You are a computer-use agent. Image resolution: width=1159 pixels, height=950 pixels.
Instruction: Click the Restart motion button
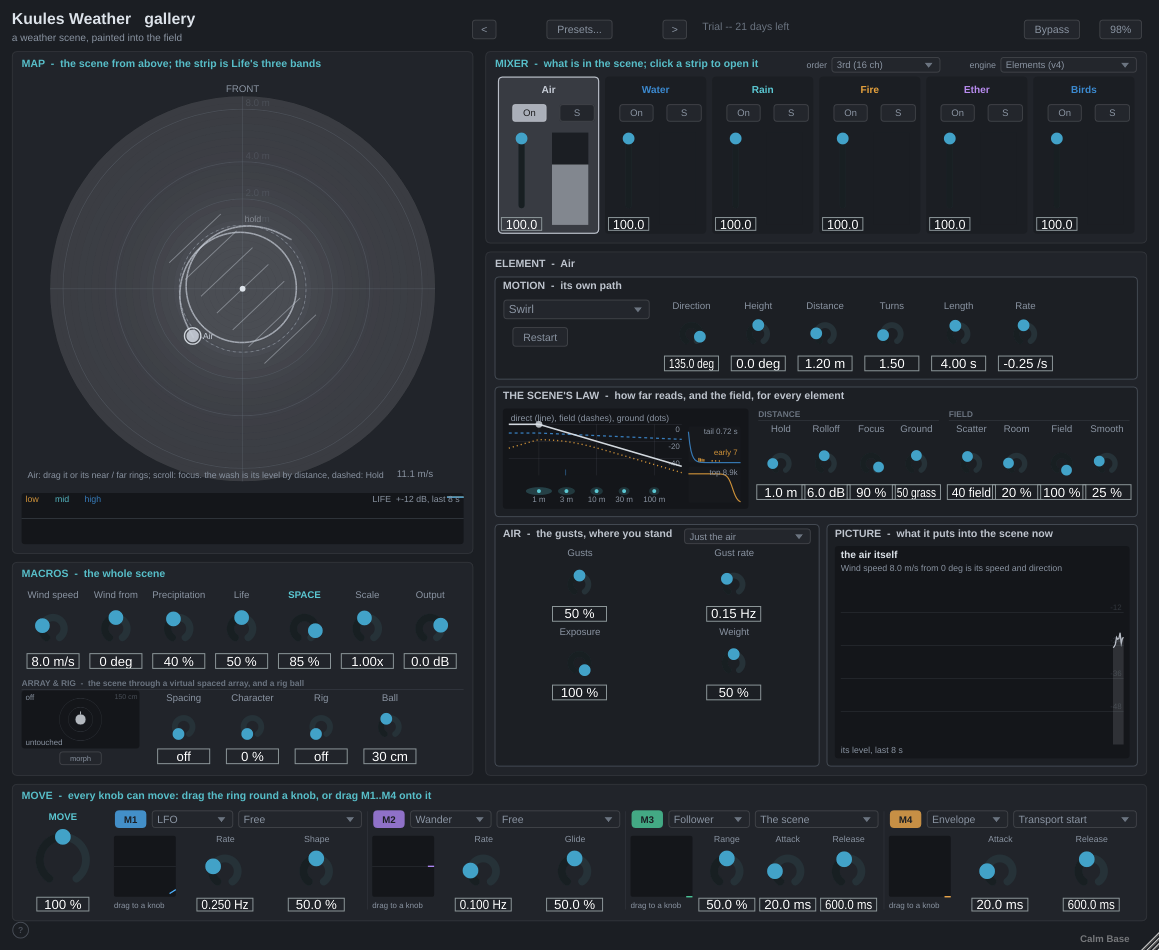pos(540,337)
